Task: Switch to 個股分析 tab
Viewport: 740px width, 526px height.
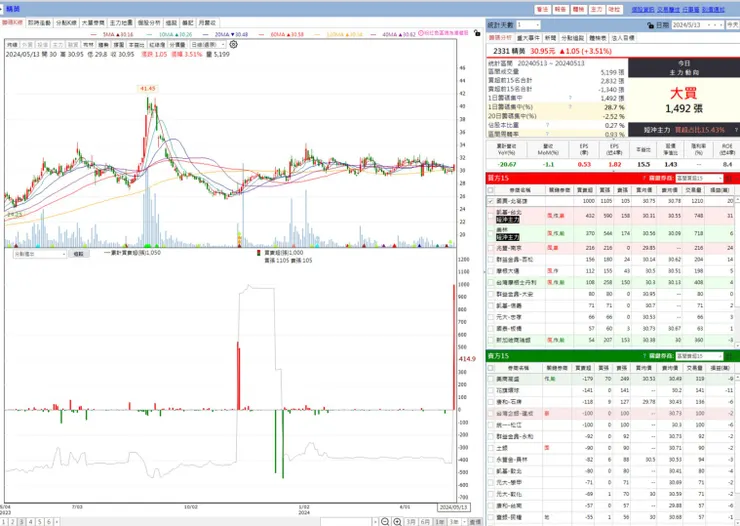Action: 149,23
